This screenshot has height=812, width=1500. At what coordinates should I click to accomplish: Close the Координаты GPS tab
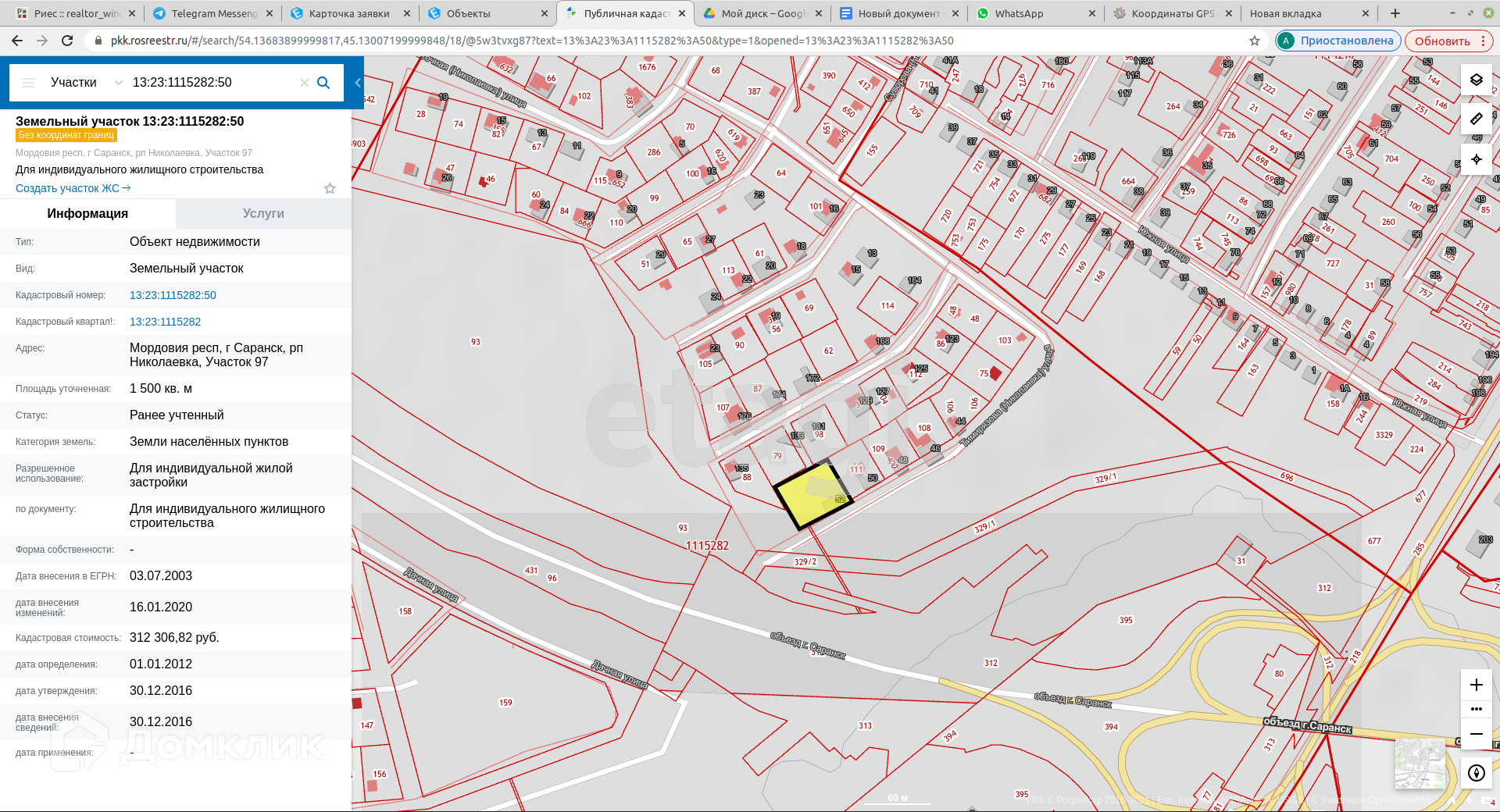1229,13
